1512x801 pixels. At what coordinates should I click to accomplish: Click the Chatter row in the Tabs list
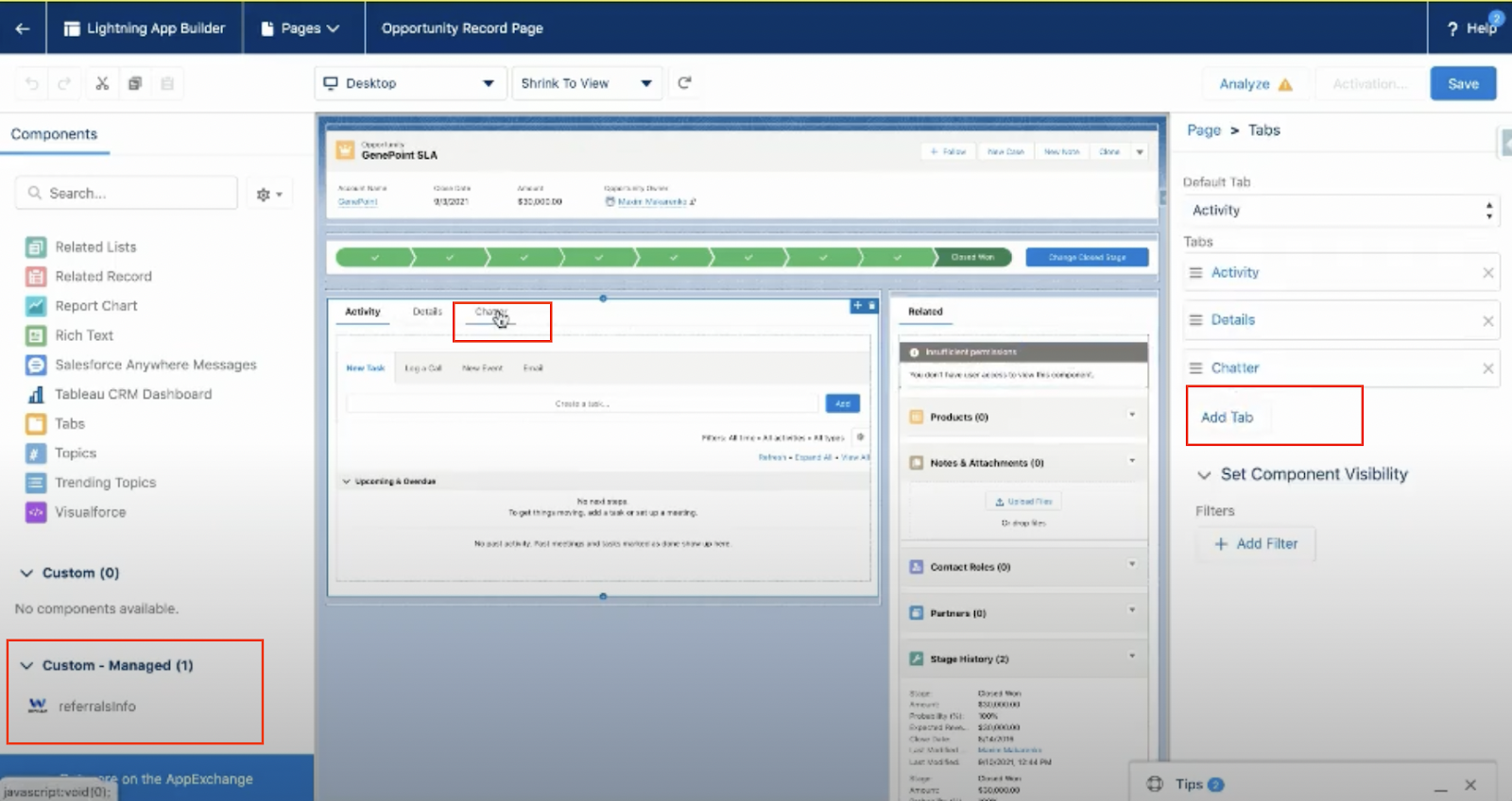click(1341, 368)
